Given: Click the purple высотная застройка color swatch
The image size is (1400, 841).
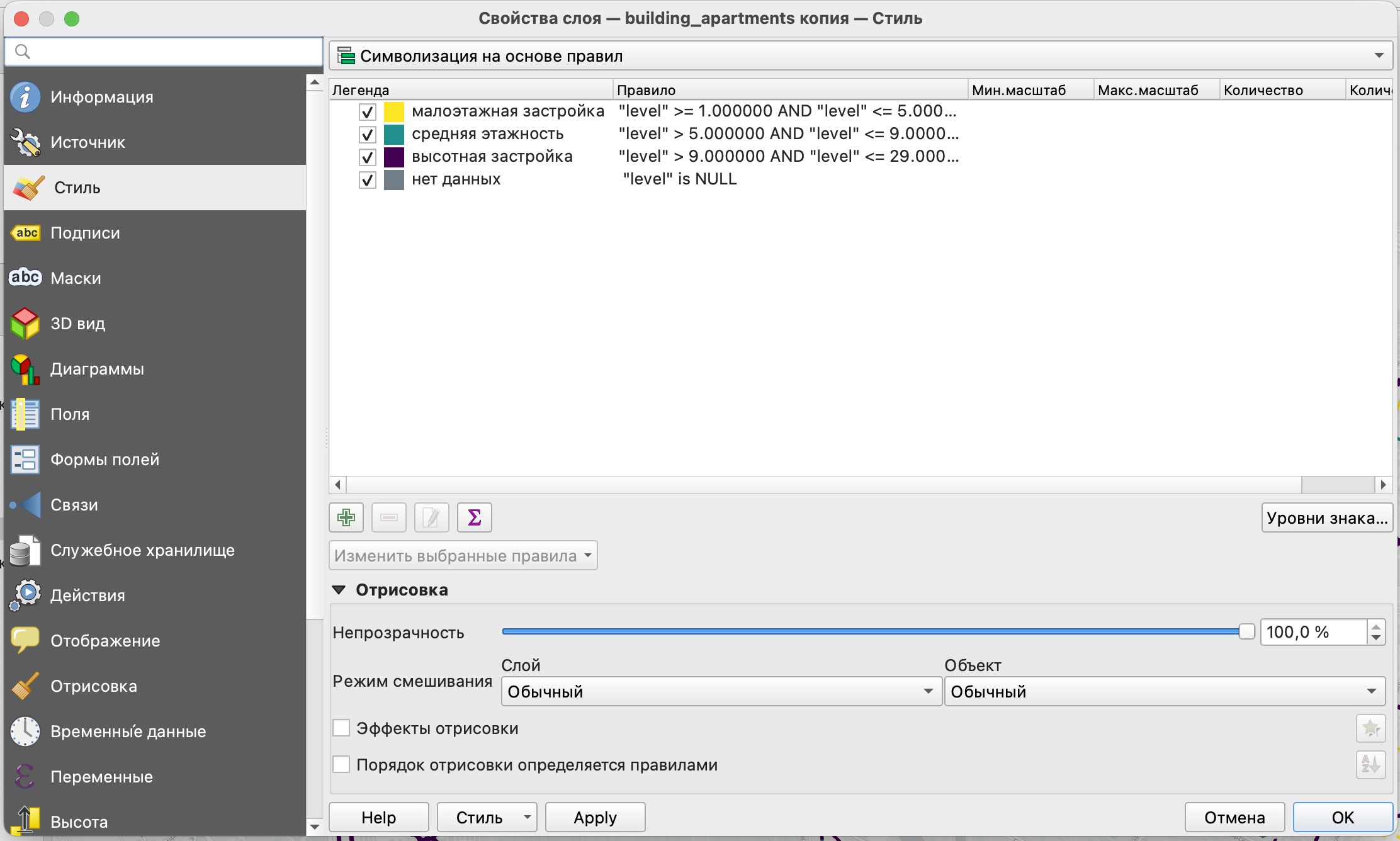Looking at the screenshot, I should point(394,157).
